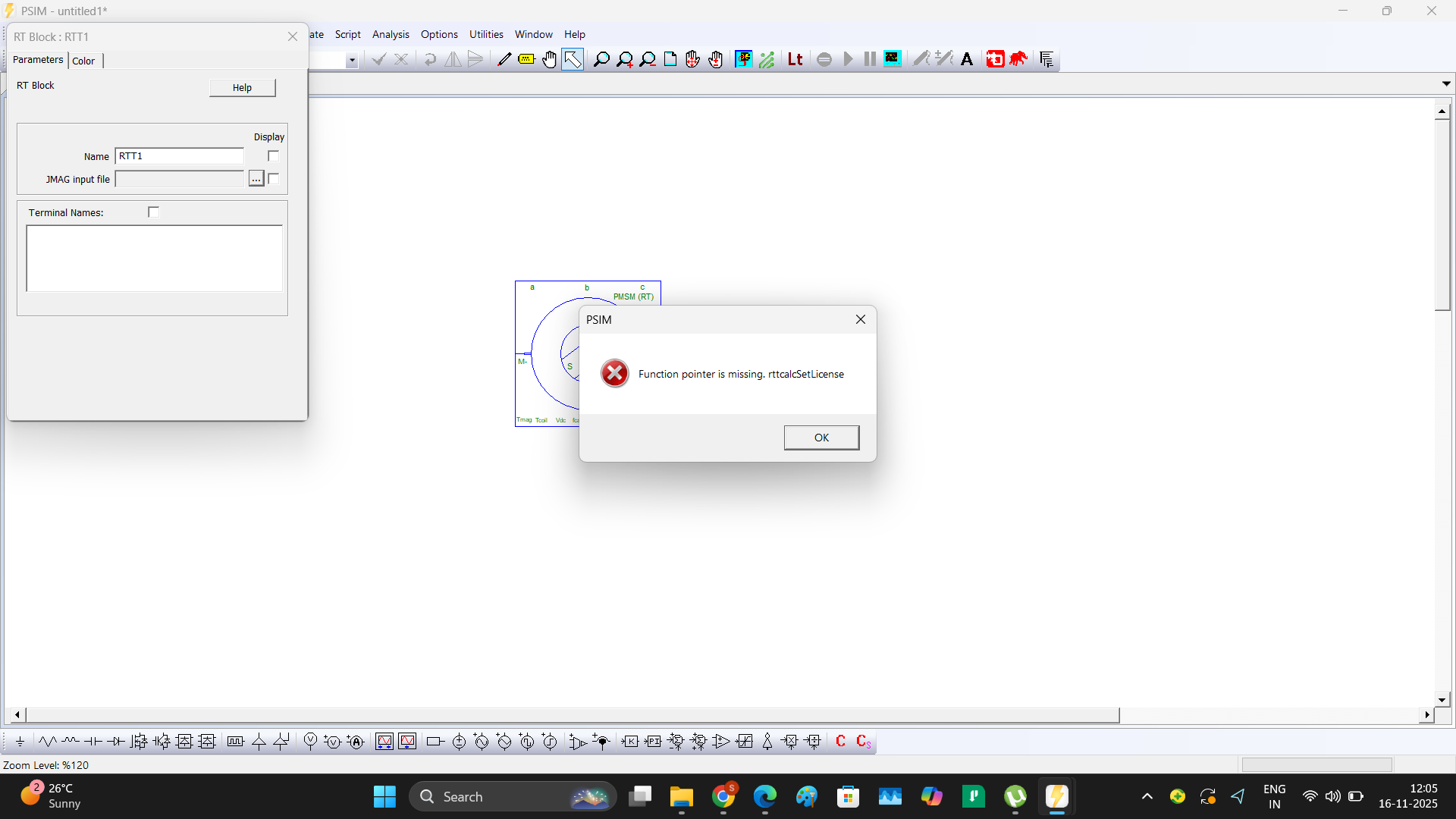Image resolution: width=1456 pixels, height=819 pixels.
Task: Pick the Voltage probe element icon
Action: [x=310, y=742]
